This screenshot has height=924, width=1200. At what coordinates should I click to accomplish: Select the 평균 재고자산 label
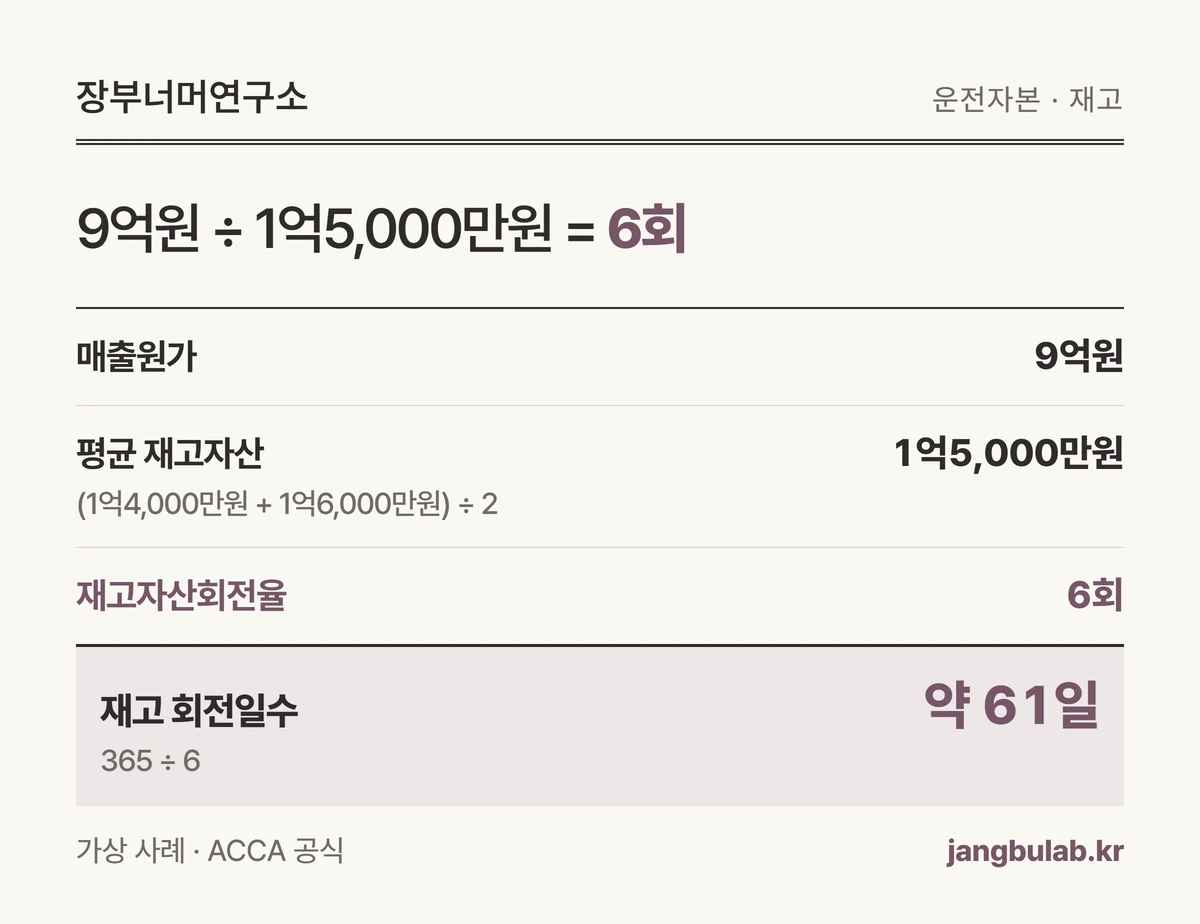[x=169, y=455]
